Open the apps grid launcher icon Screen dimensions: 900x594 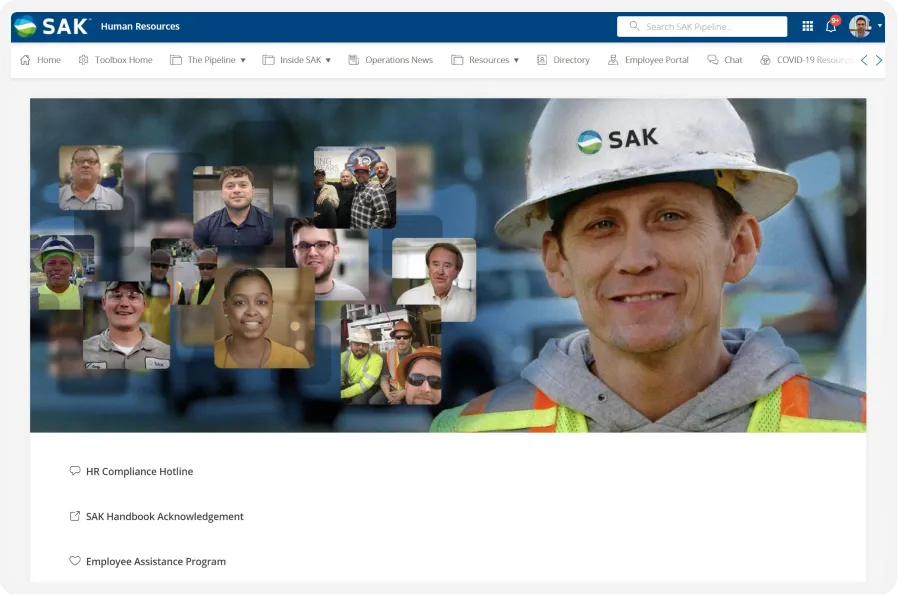[x=806, y=26]
